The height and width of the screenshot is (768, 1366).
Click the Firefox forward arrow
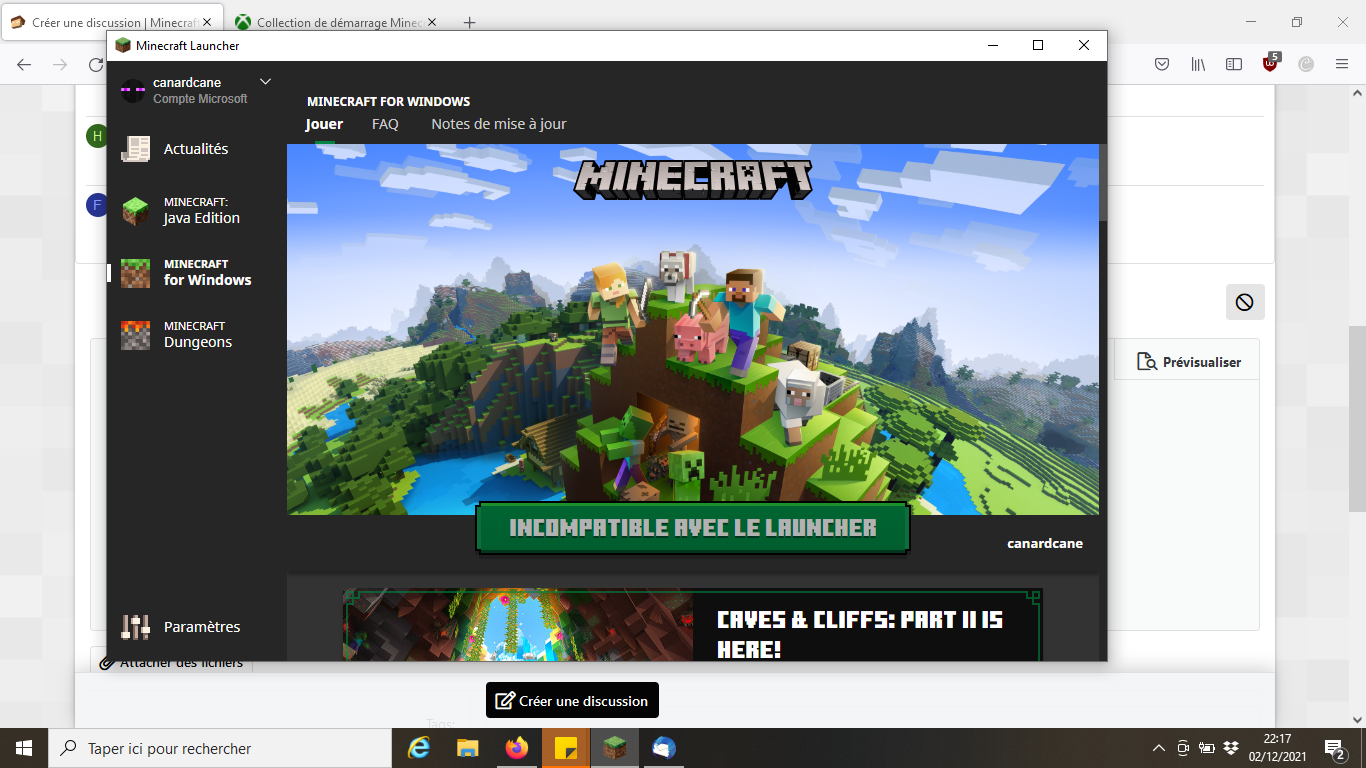[x=60, y=64]
